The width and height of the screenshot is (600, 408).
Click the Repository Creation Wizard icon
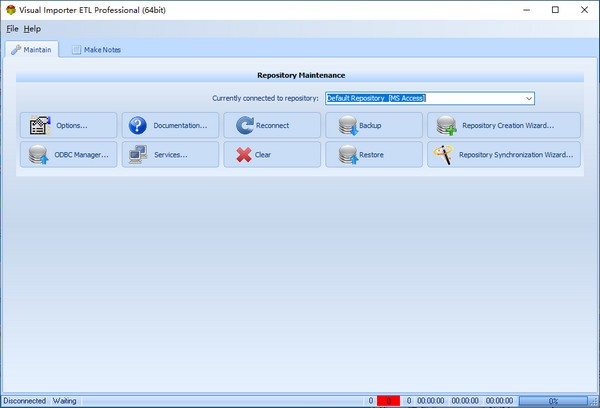[446, 126]
